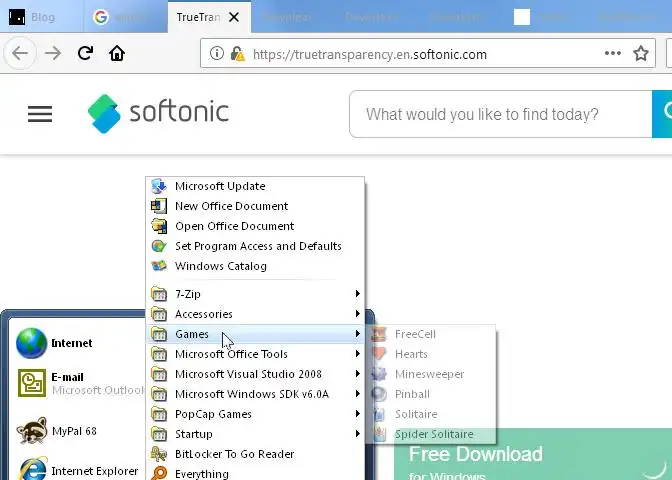
Task: Open E-mail Microsoft Outlook in Start menu
Action: click(78, 383)
